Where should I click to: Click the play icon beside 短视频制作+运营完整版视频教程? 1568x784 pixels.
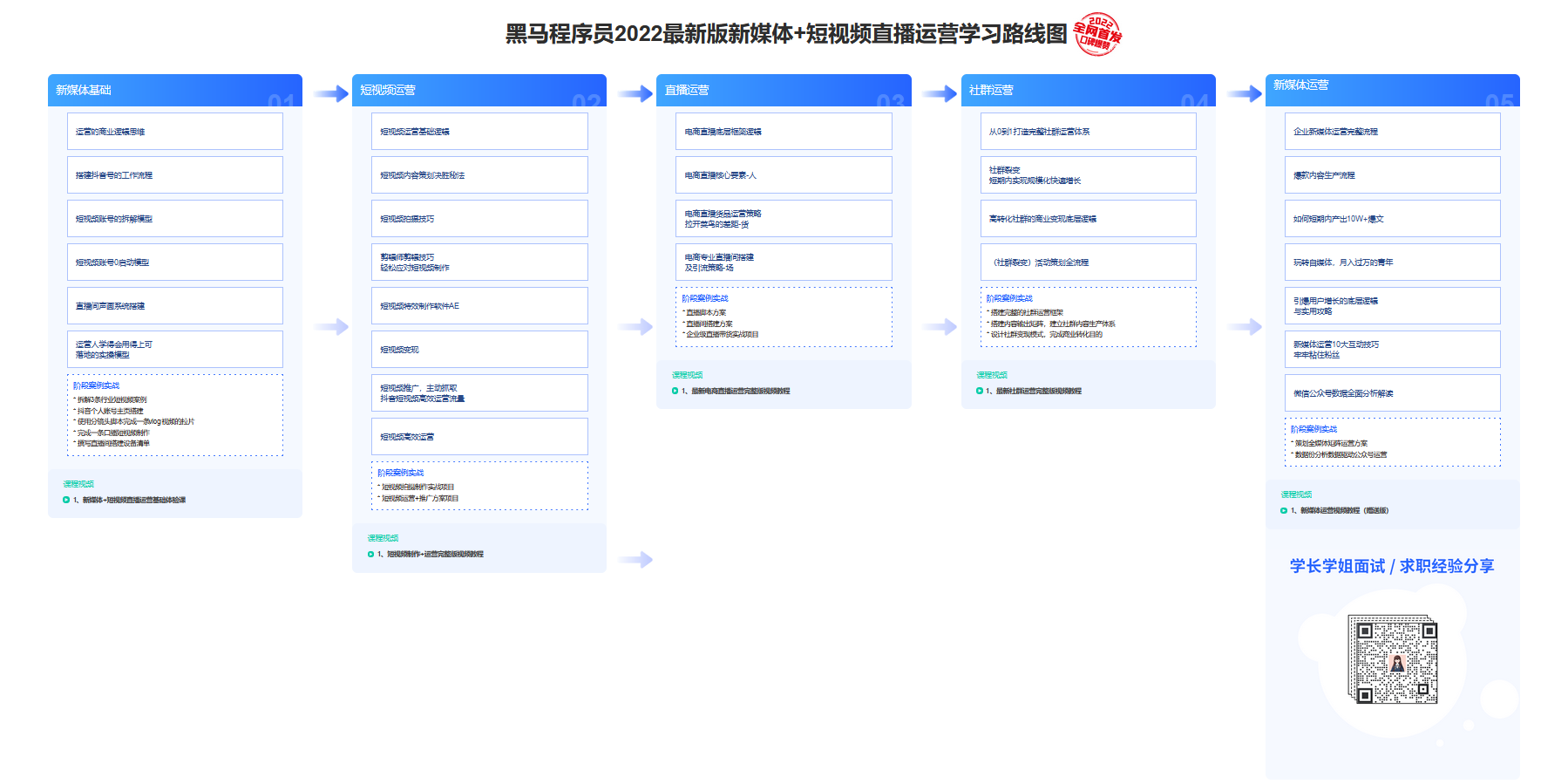pos(370,554)
